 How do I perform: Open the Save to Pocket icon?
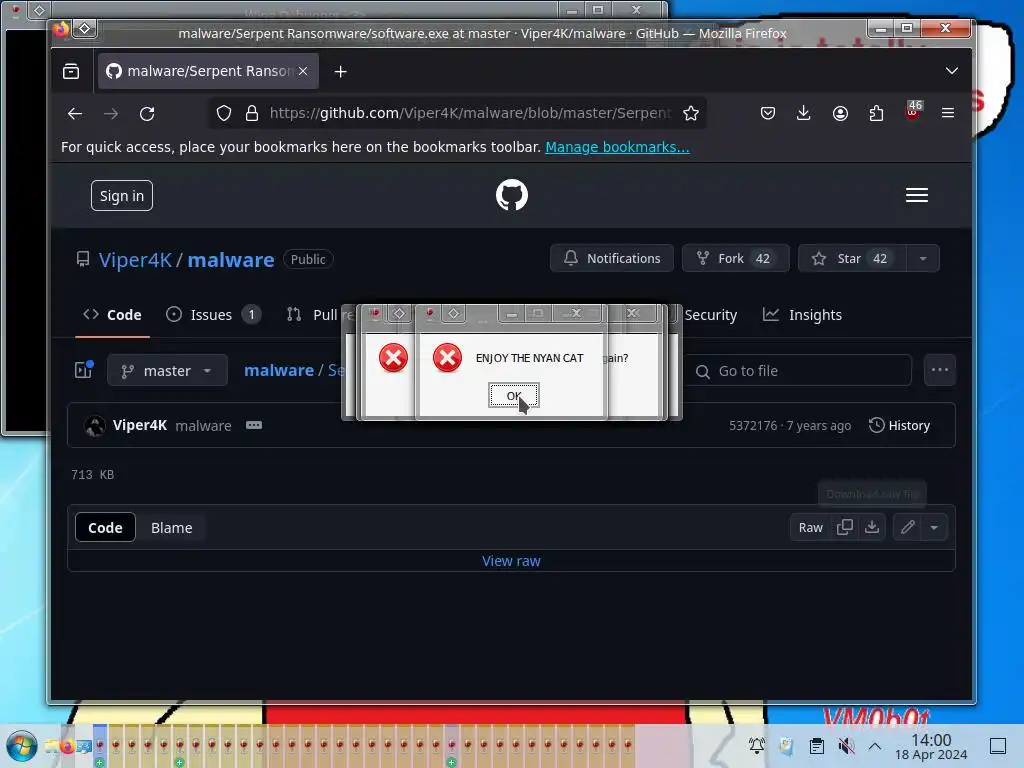[x=768, y=114]
